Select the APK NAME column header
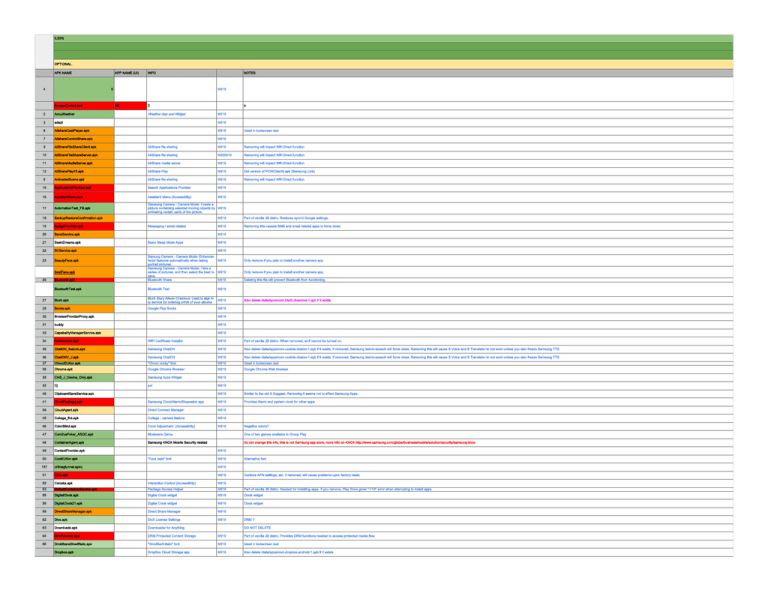 [x=84, y=72]
